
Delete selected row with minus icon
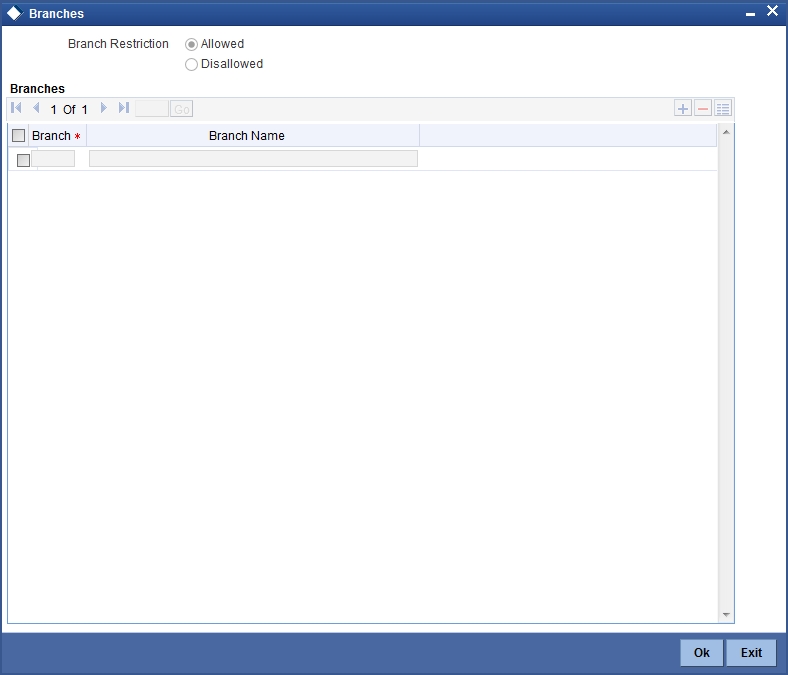[x=703, y=108]
